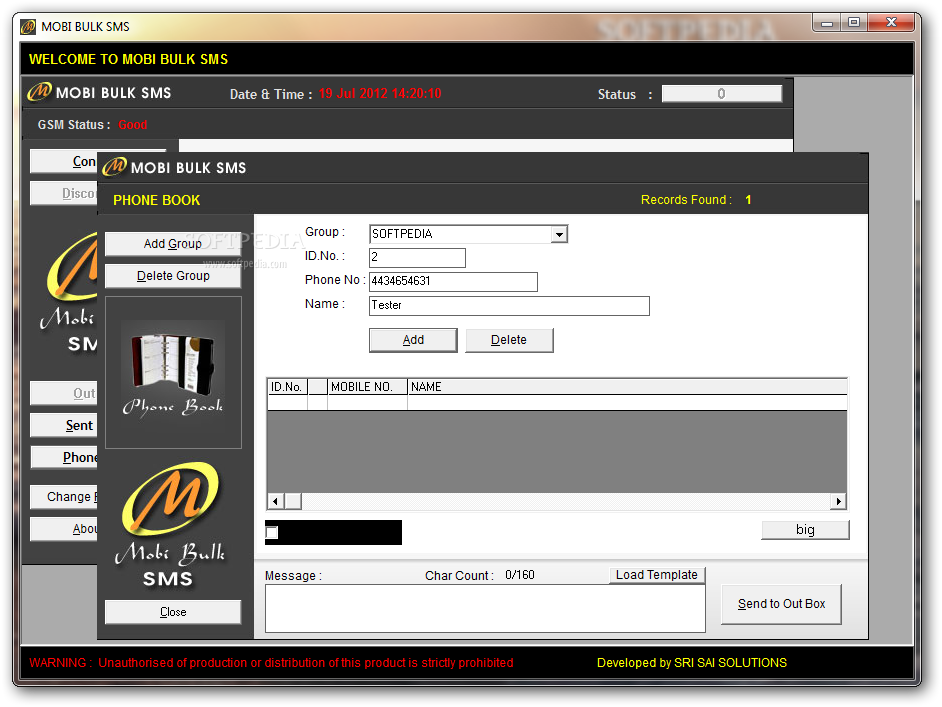Select the SOFTPEDIA group combo box

click(x=468, y=234)
